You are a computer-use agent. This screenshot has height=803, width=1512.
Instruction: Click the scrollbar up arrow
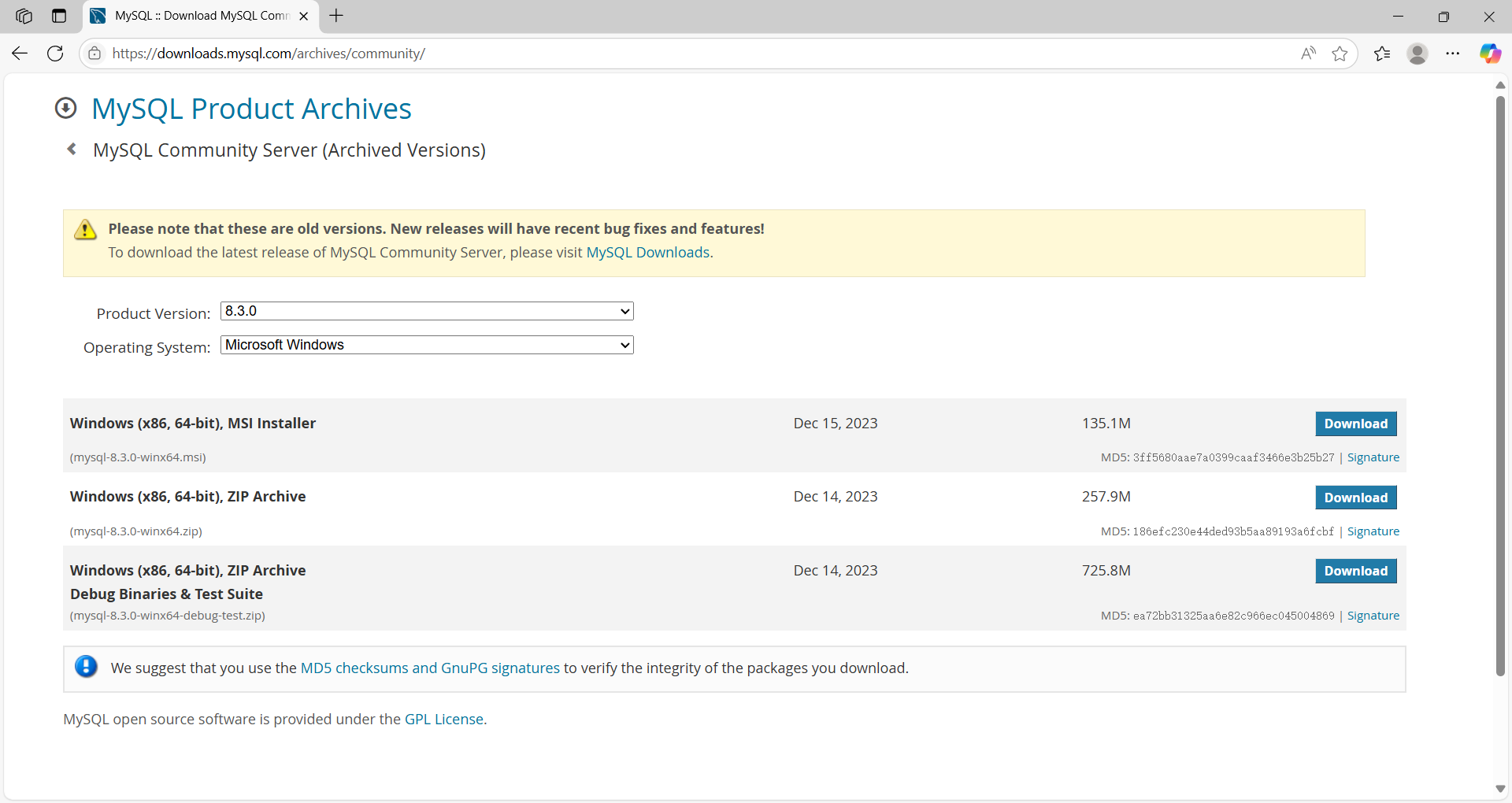pos(1500,85)
